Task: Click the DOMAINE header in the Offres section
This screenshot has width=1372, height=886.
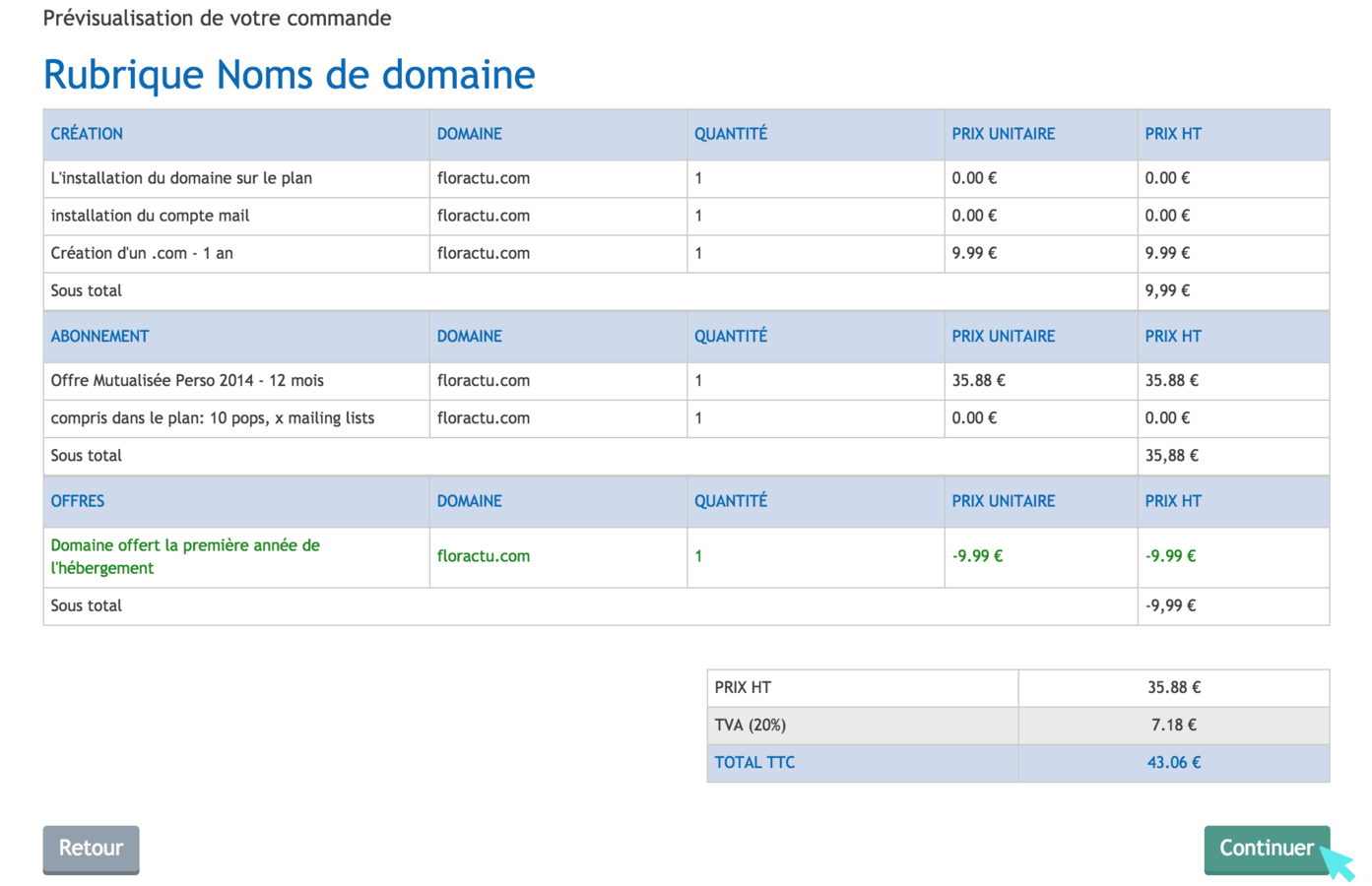Action: click(470, 501)
